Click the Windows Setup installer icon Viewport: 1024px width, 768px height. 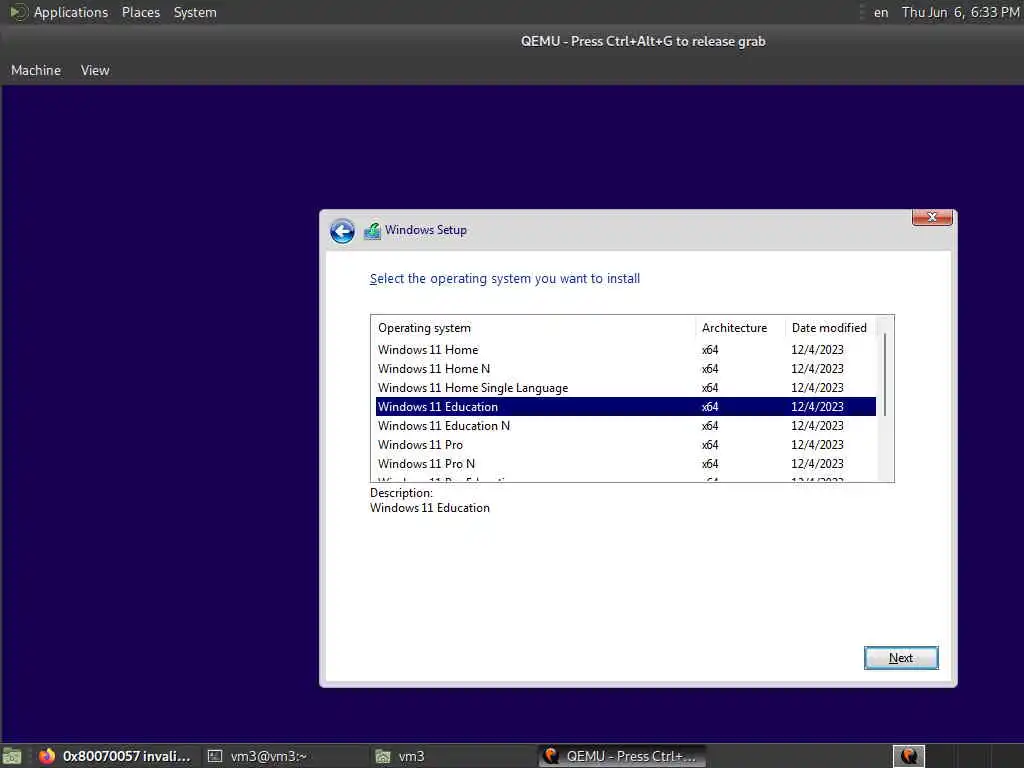tap(372, 231)
